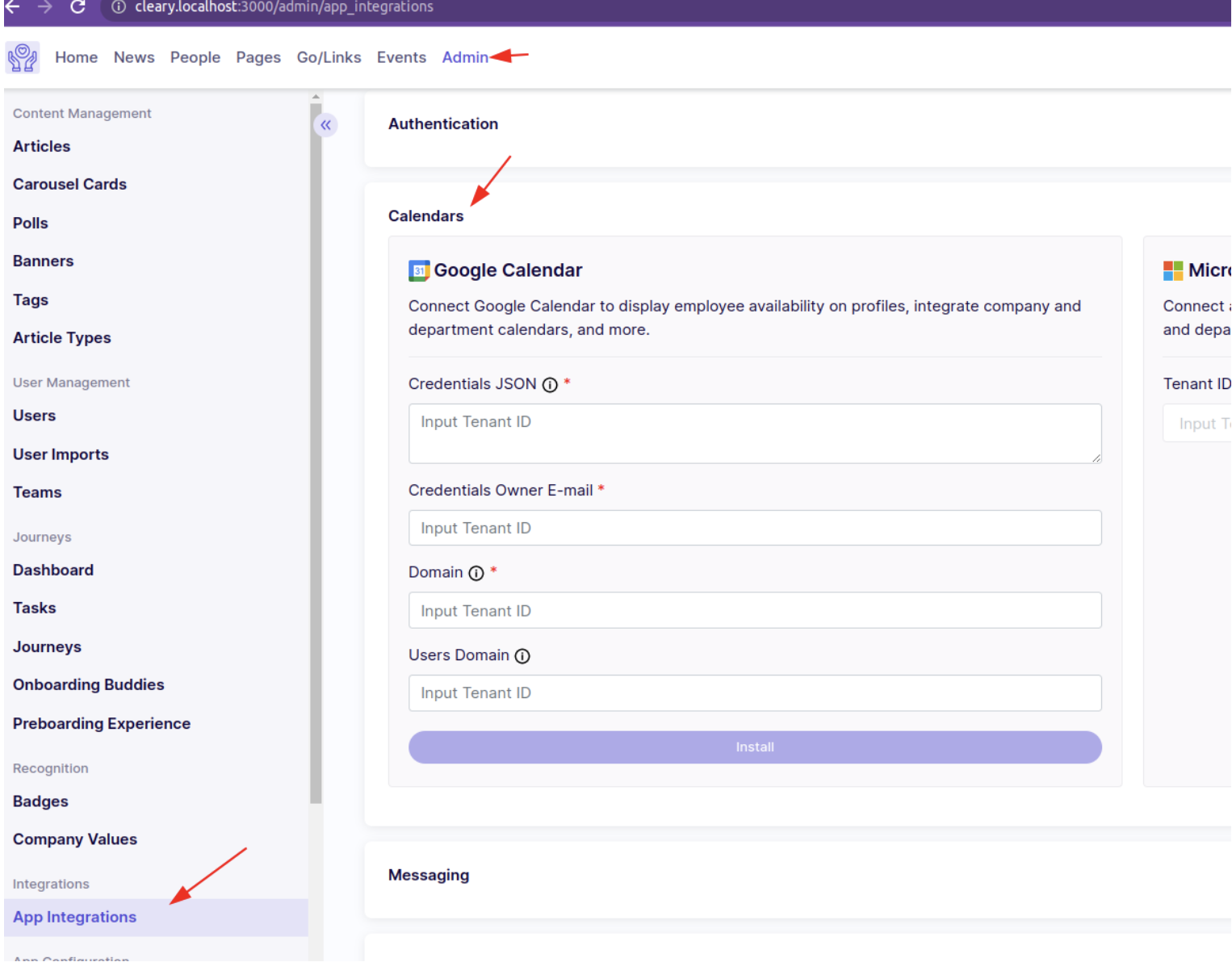Open Preboarding Experience in sidebar

click(x=102, y=723)
